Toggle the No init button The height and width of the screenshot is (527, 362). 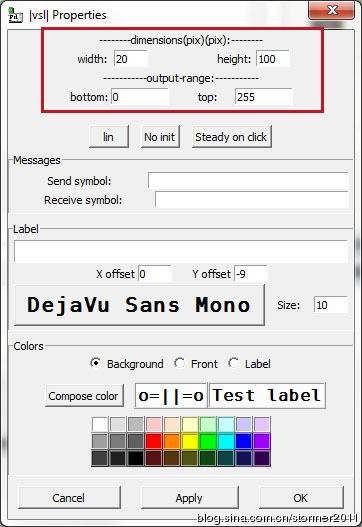[x=160, y=137]
